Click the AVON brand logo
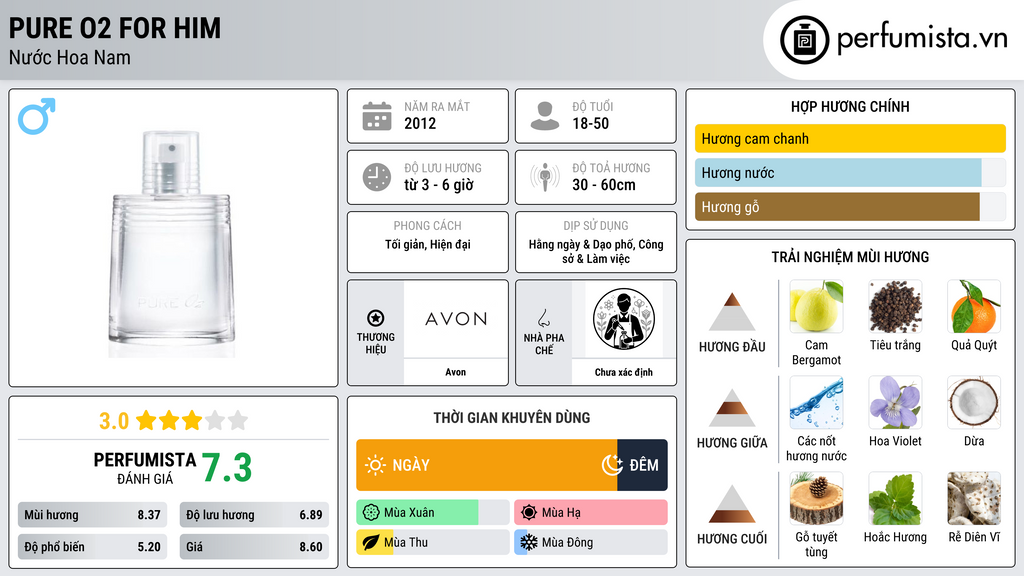Image resolution: width=1024 pixels, height=576 pixels. pyautogui.click(x=456, y=319)
